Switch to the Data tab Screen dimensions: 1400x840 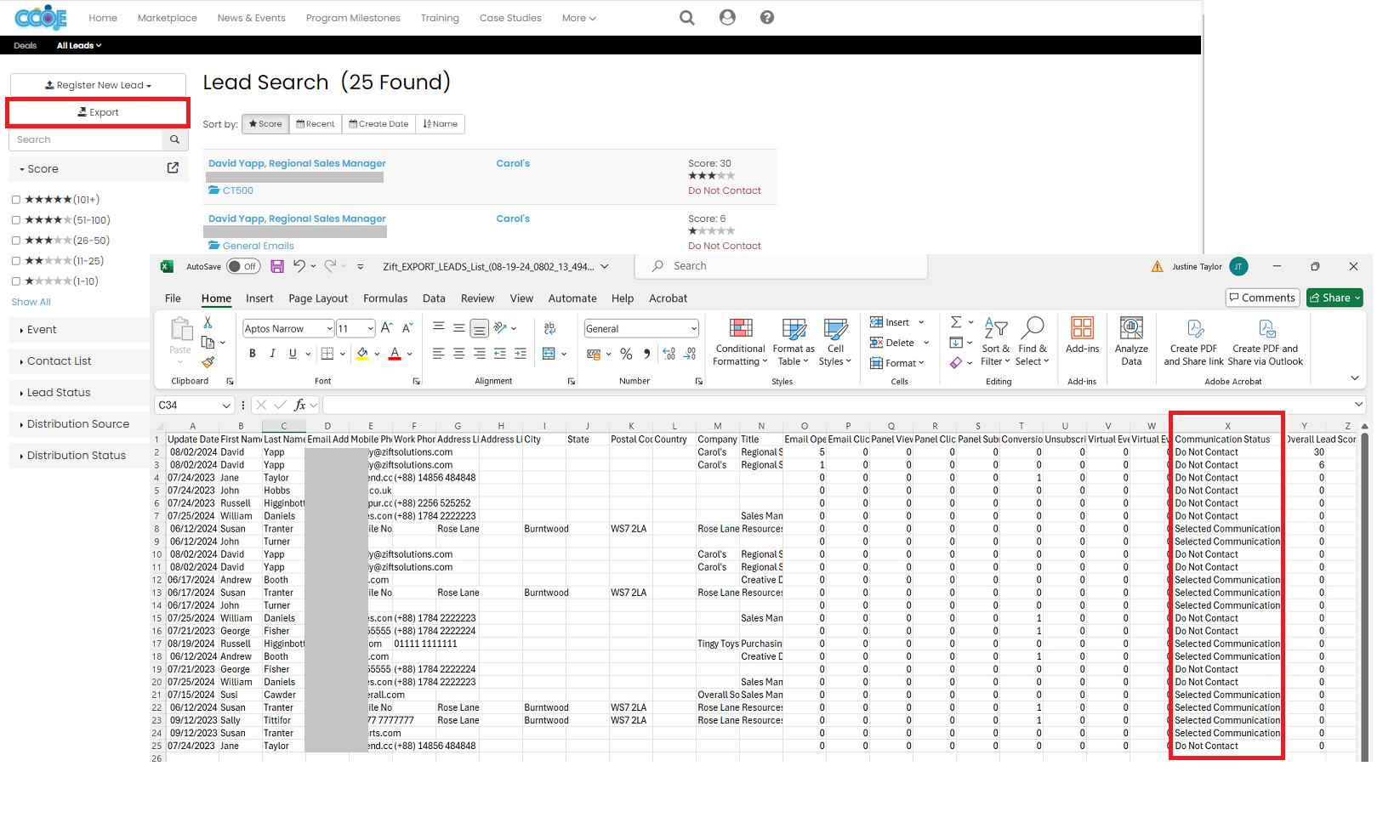(x=434, y=298)
